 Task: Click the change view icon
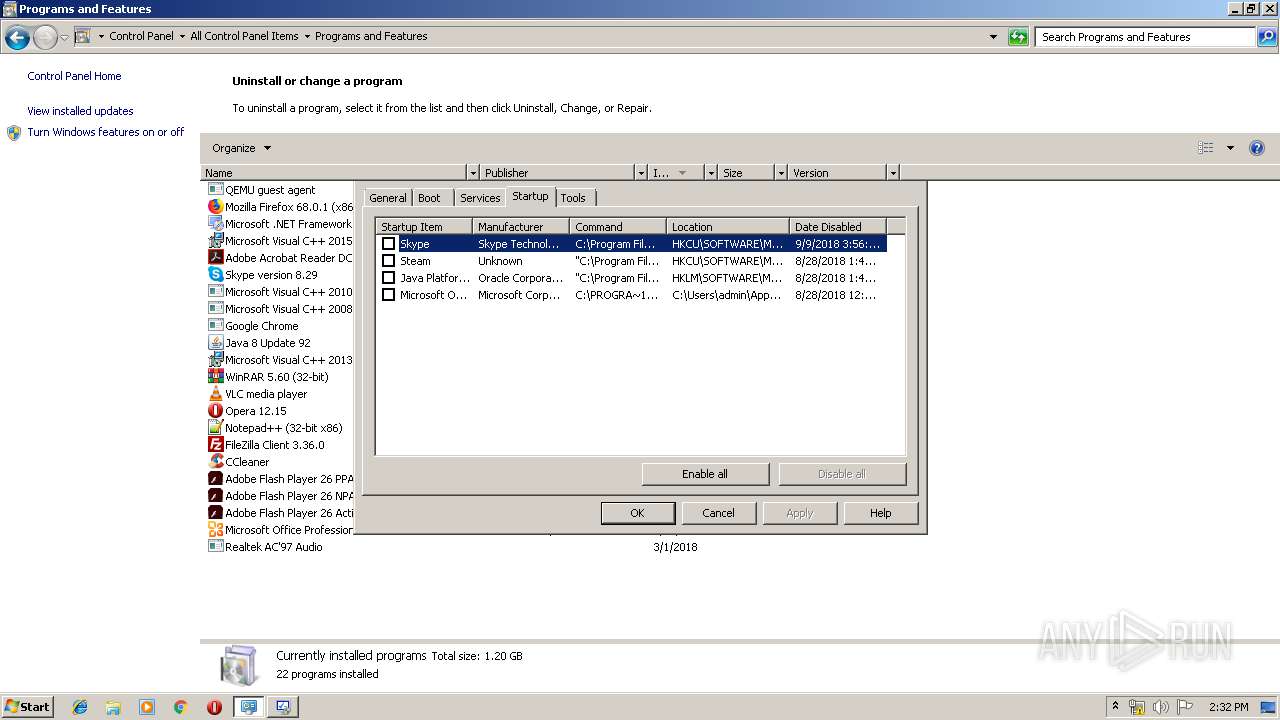1206,148
